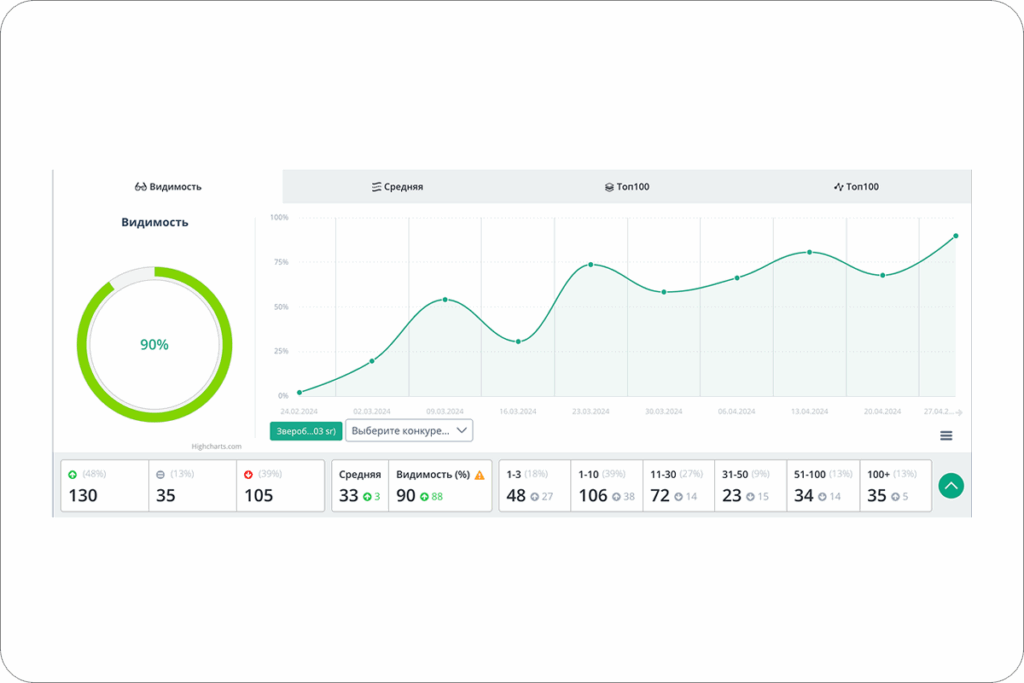The height and width of the screenshot is (683, 1024).
Task: Click the 30.03.2024 axis date label
Action: (664, 411)
